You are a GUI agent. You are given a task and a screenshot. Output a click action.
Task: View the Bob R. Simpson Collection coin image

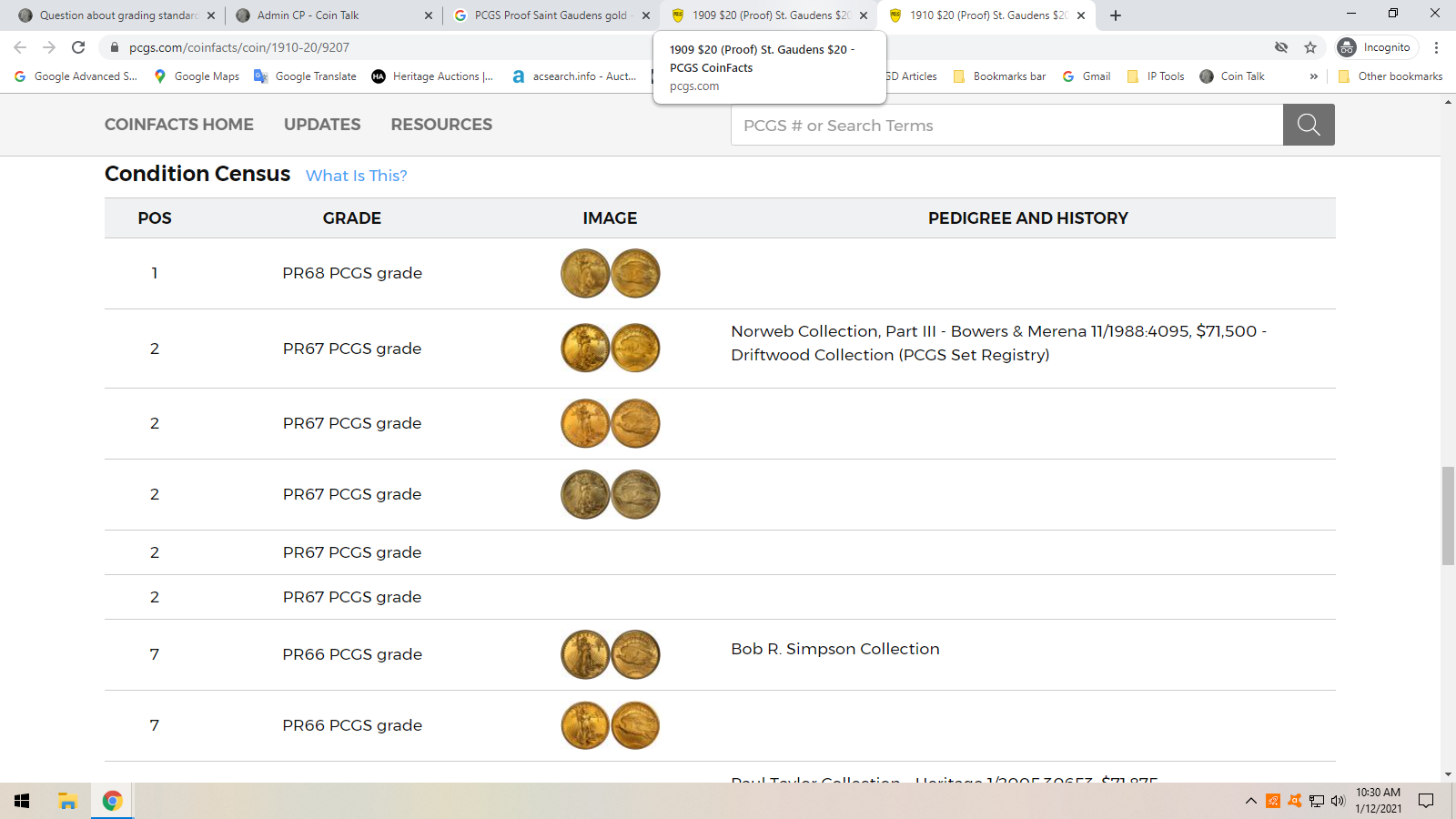pyautogui.click(x=610, y=654)
